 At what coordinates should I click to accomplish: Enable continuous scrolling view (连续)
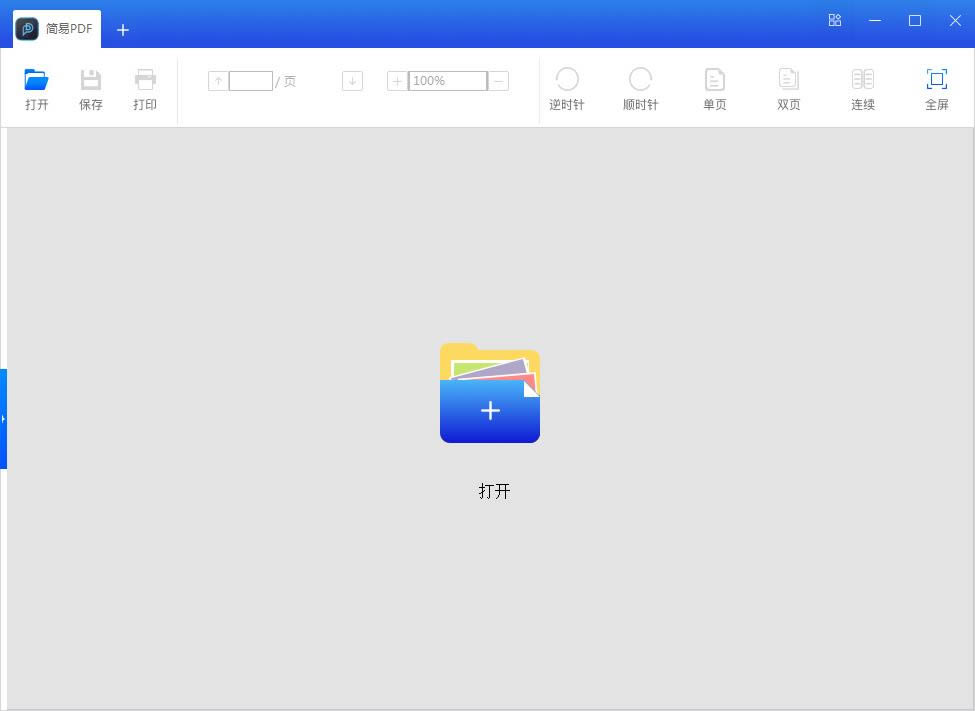862,89
